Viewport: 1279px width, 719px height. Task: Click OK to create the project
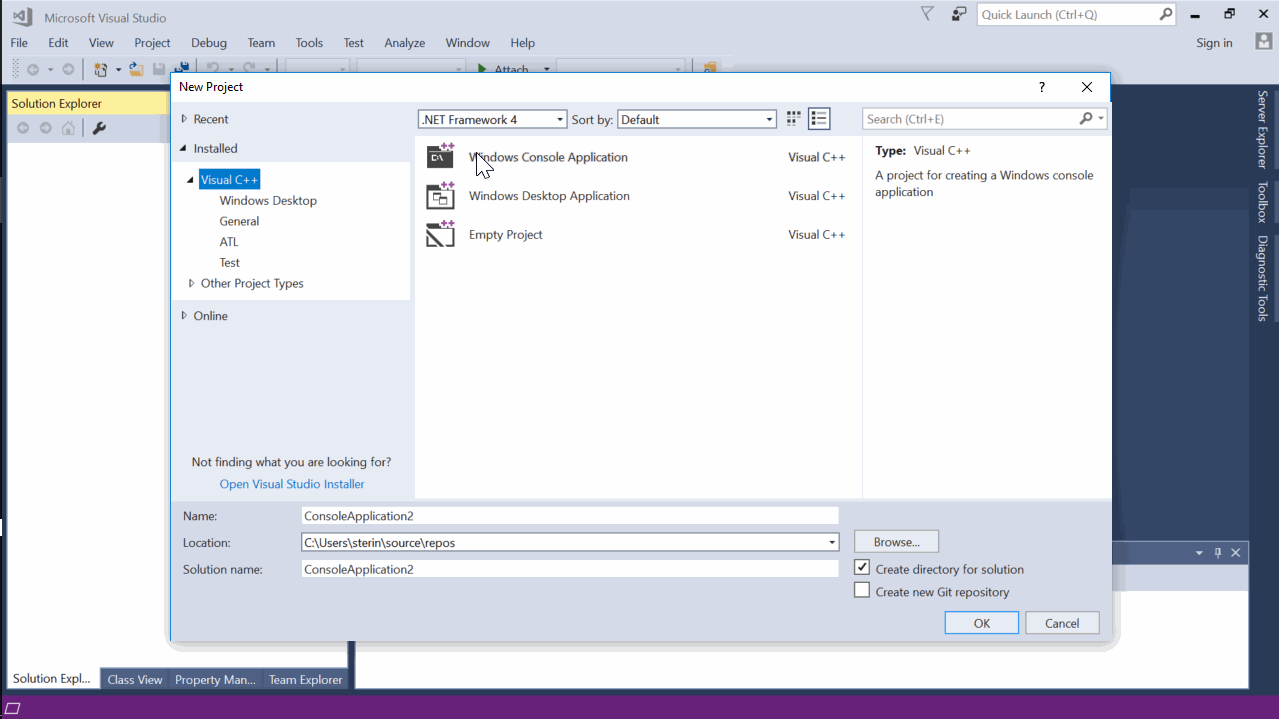[x=982, y=623]
